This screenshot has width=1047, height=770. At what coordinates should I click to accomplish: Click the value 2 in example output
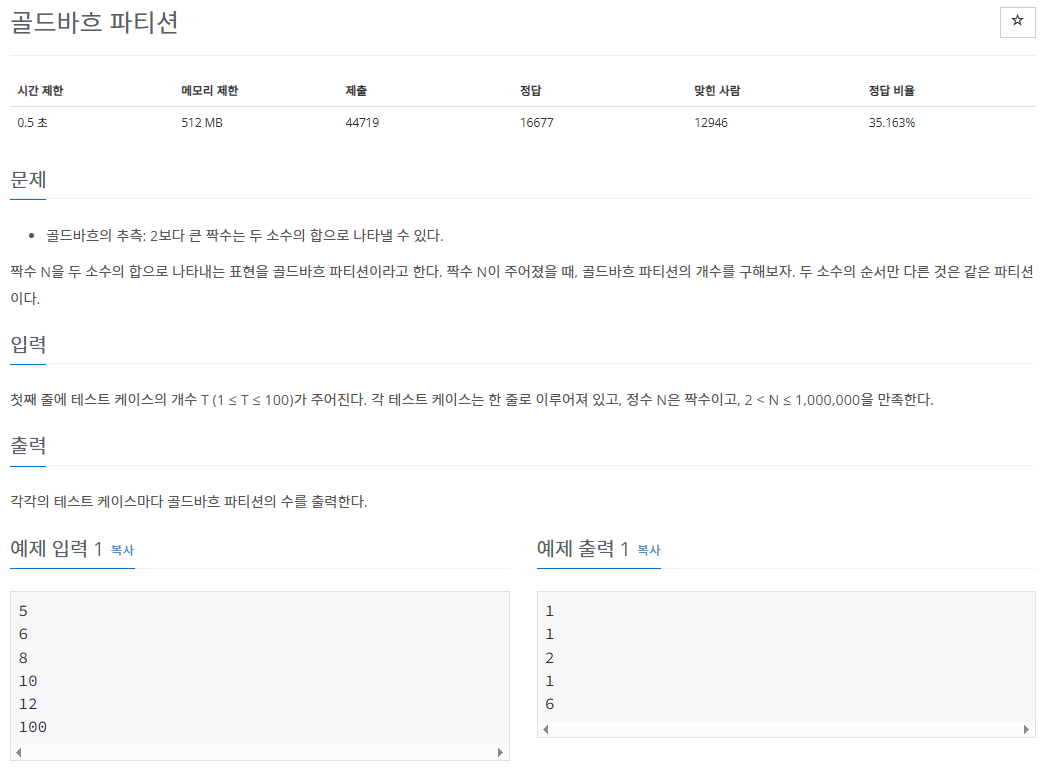550,658
